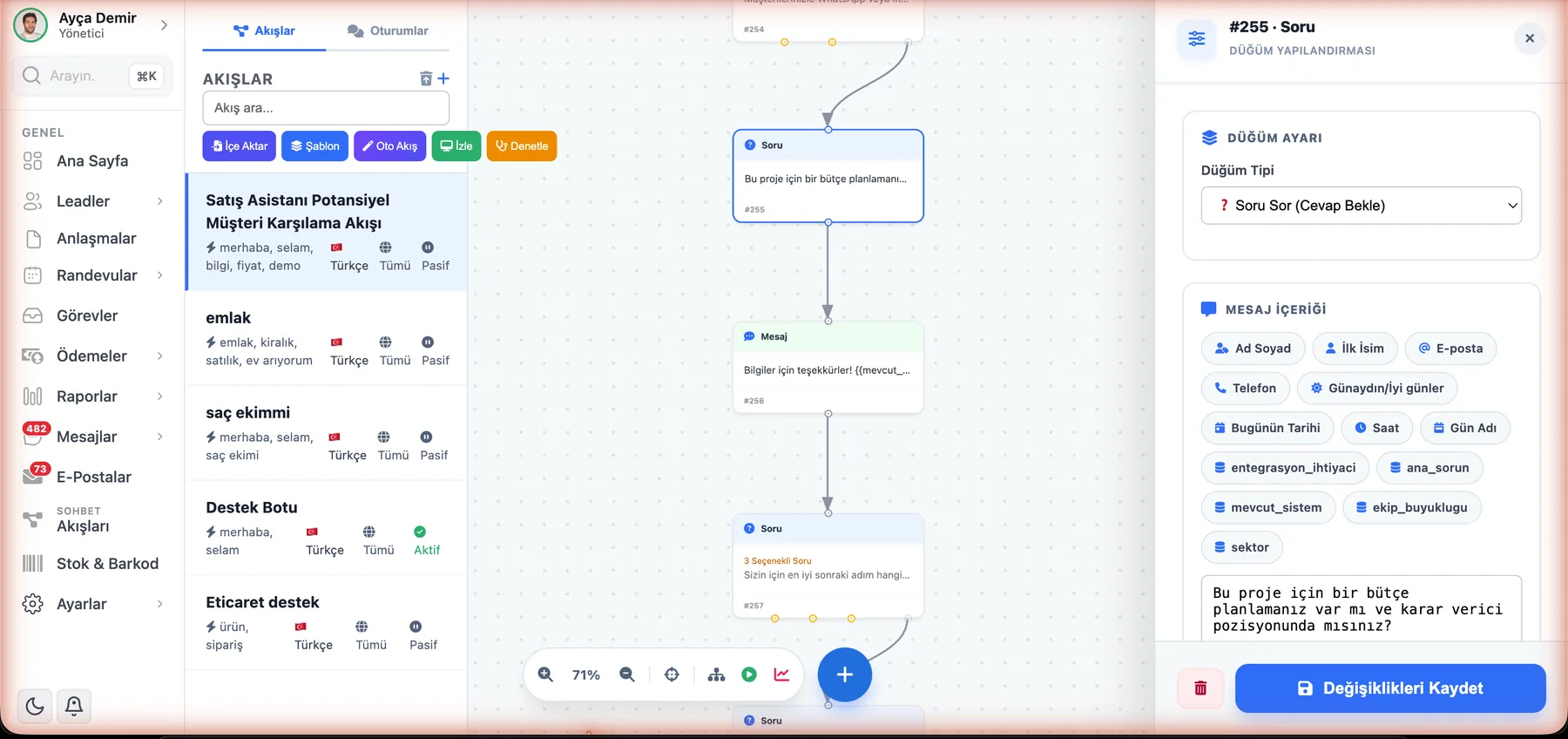Screen dimensions: 1568x739
Task: Select Soru node #255 on canvas
Action: (x=828, y=176)
